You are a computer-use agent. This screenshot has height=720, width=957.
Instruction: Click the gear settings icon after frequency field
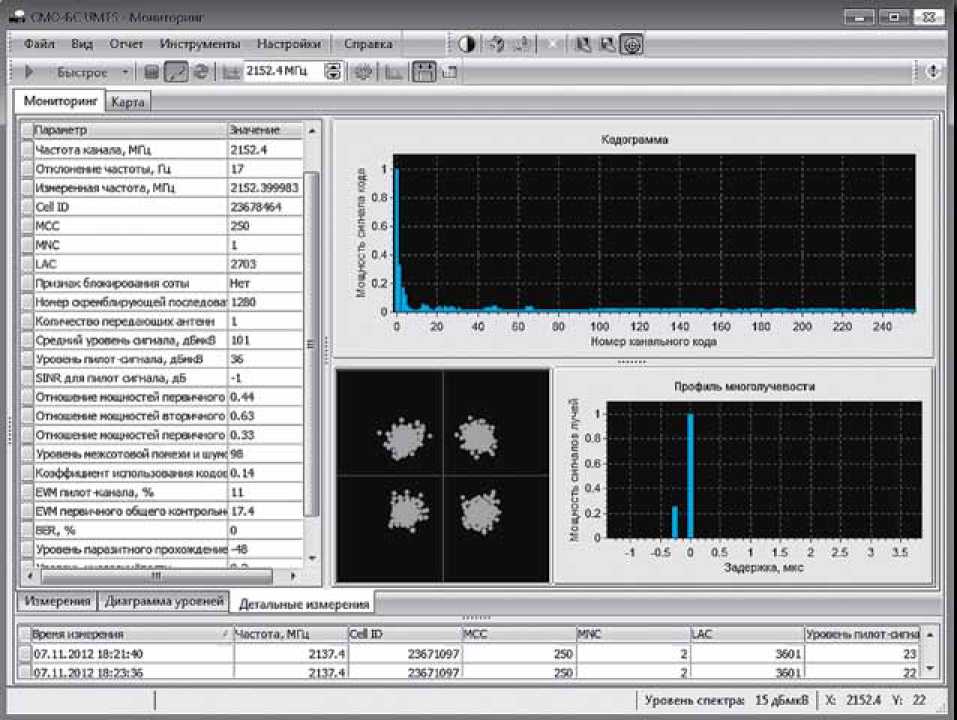(364, 72)
